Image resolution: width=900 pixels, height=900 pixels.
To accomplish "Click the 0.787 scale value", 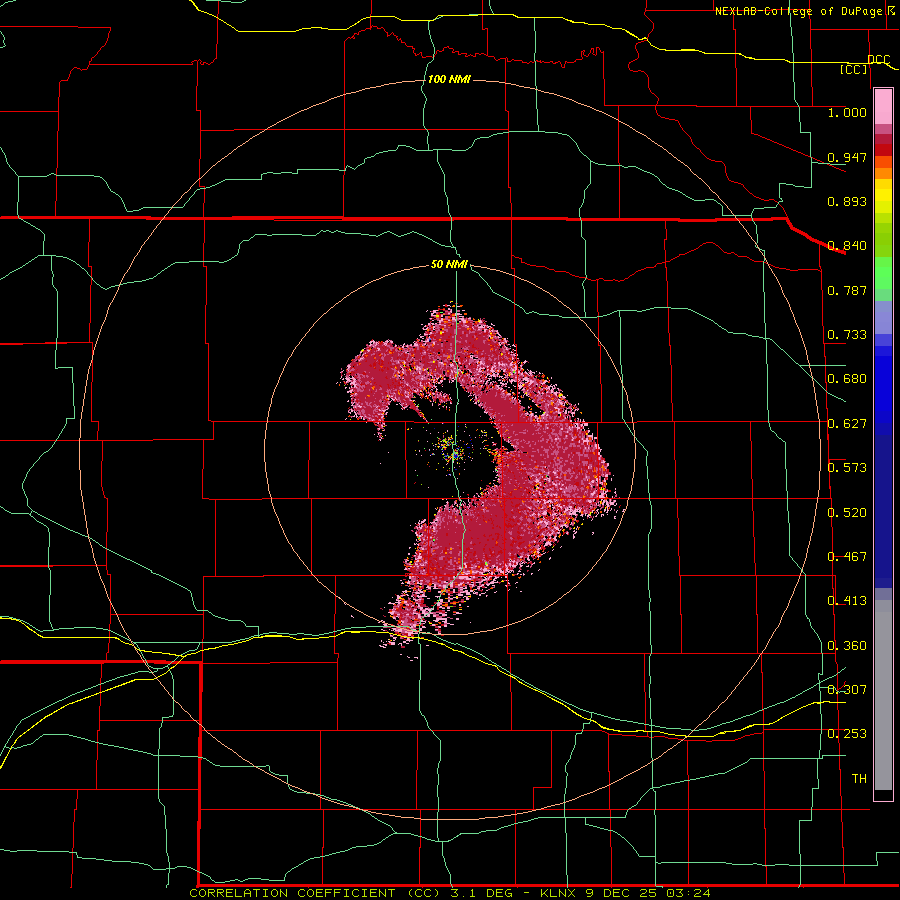I will coord(847,290).
